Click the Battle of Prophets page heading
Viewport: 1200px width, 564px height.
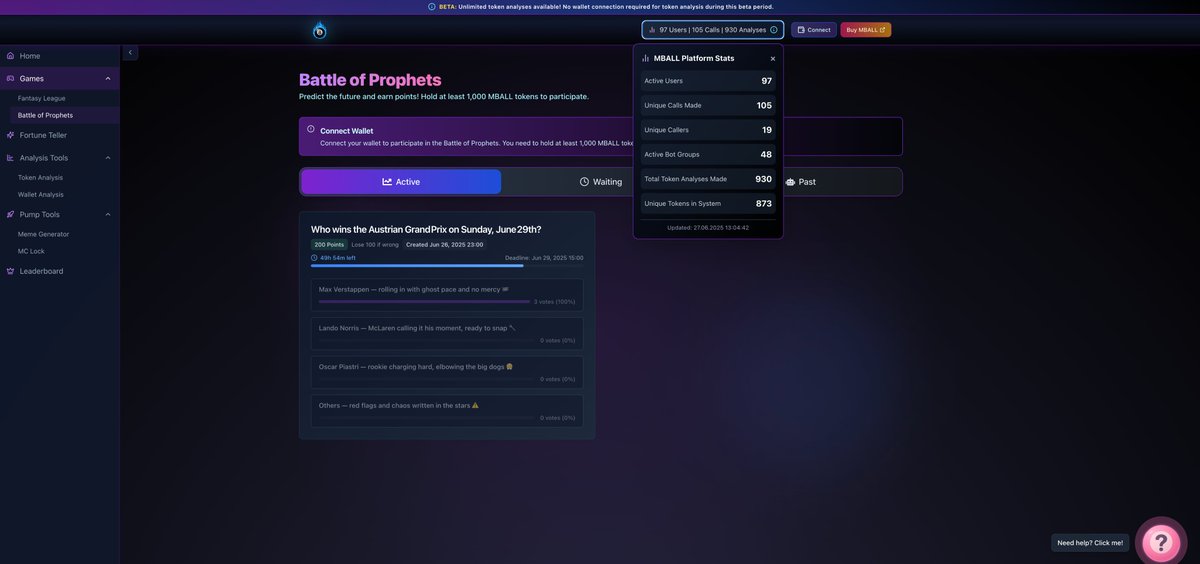(x=370, y=80)
